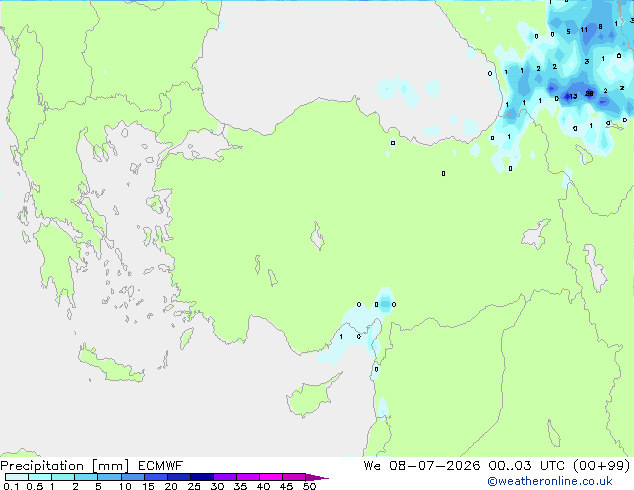Click the 40–45 mm magenta legend swatch
Viewport: 634px width, 490px height.
tap(271, 477)
